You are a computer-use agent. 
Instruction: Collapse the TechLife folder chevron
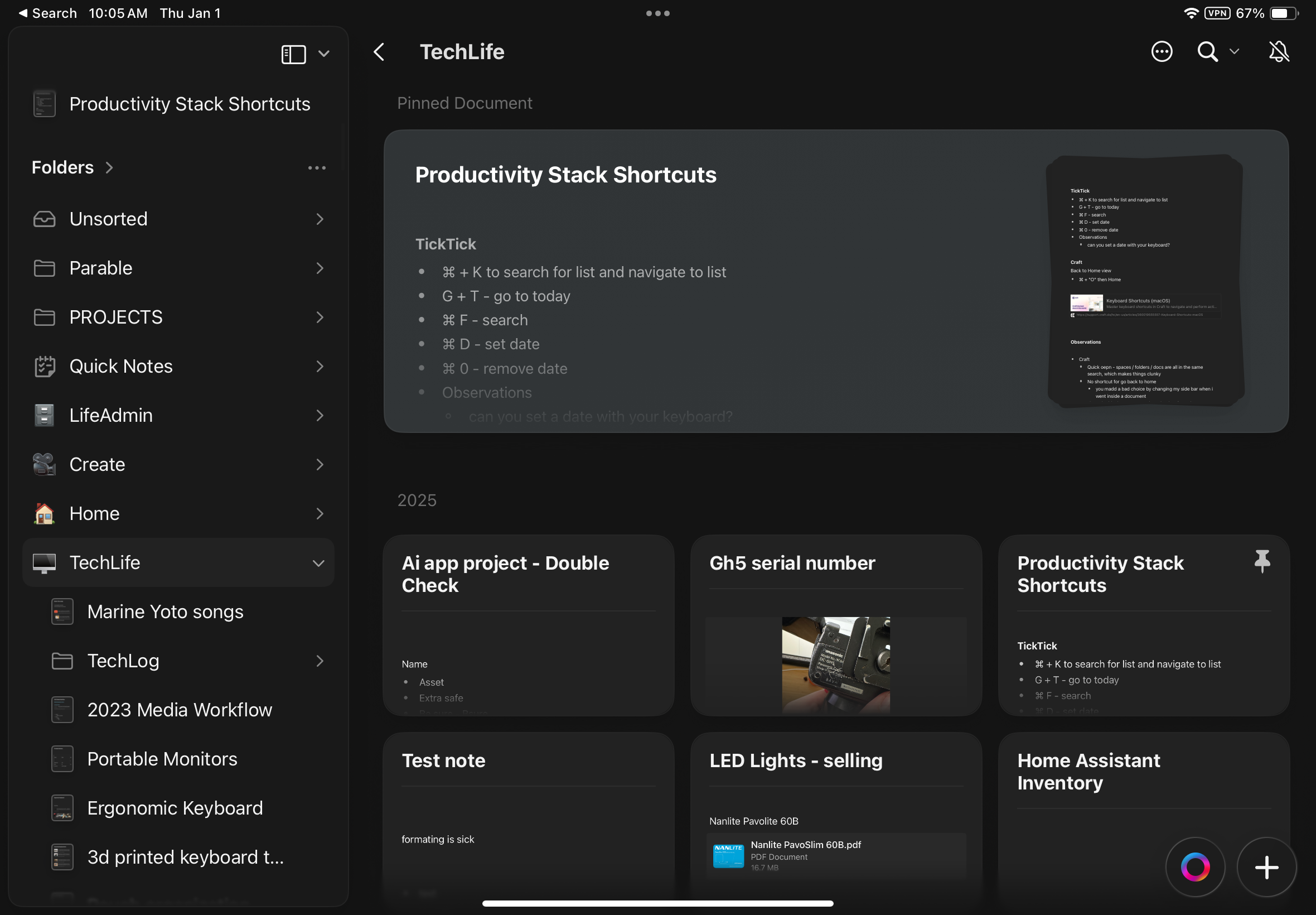click(318, 563)
